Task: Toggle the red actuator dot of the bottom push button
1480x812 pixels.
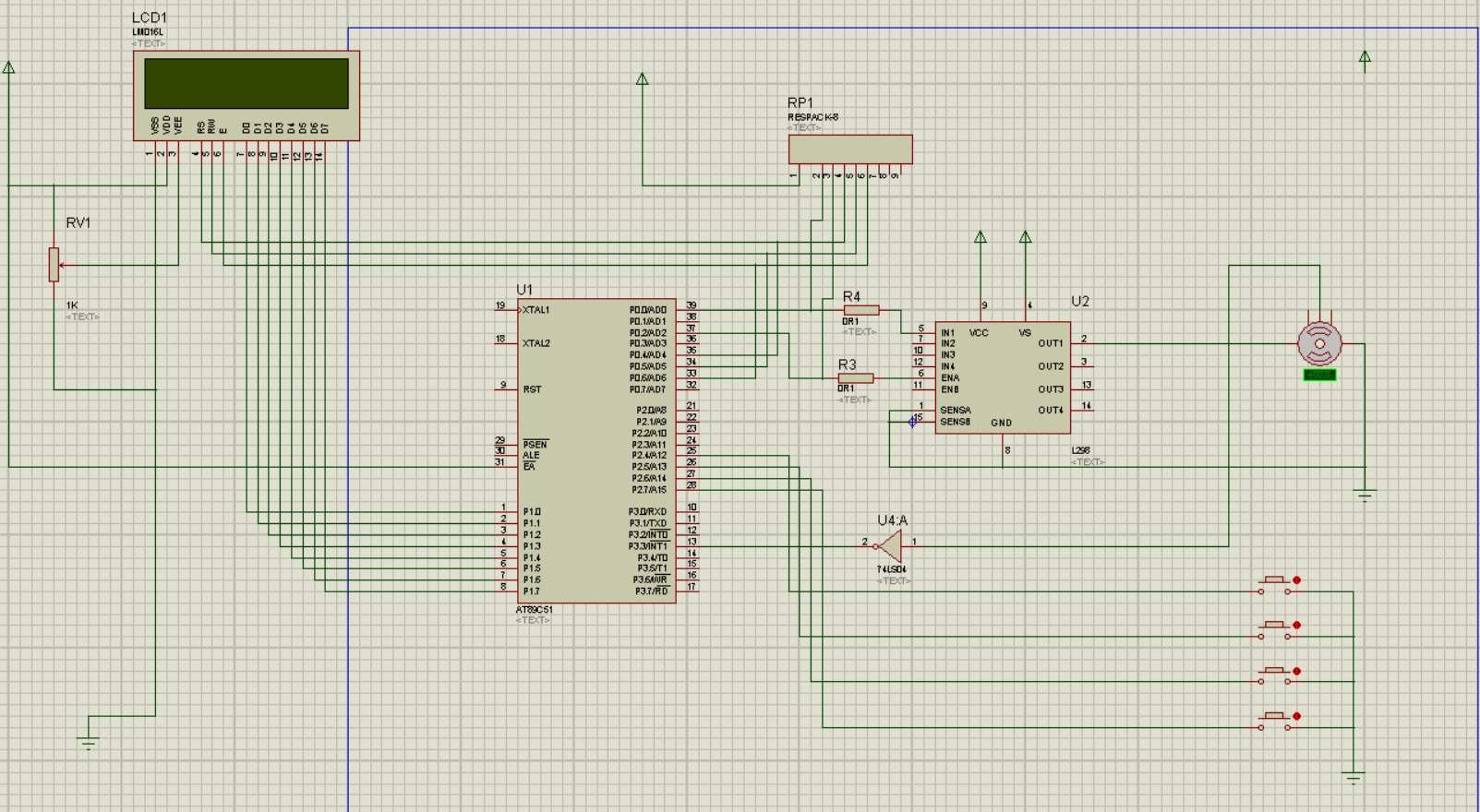Action: [x=1297, y=716]
